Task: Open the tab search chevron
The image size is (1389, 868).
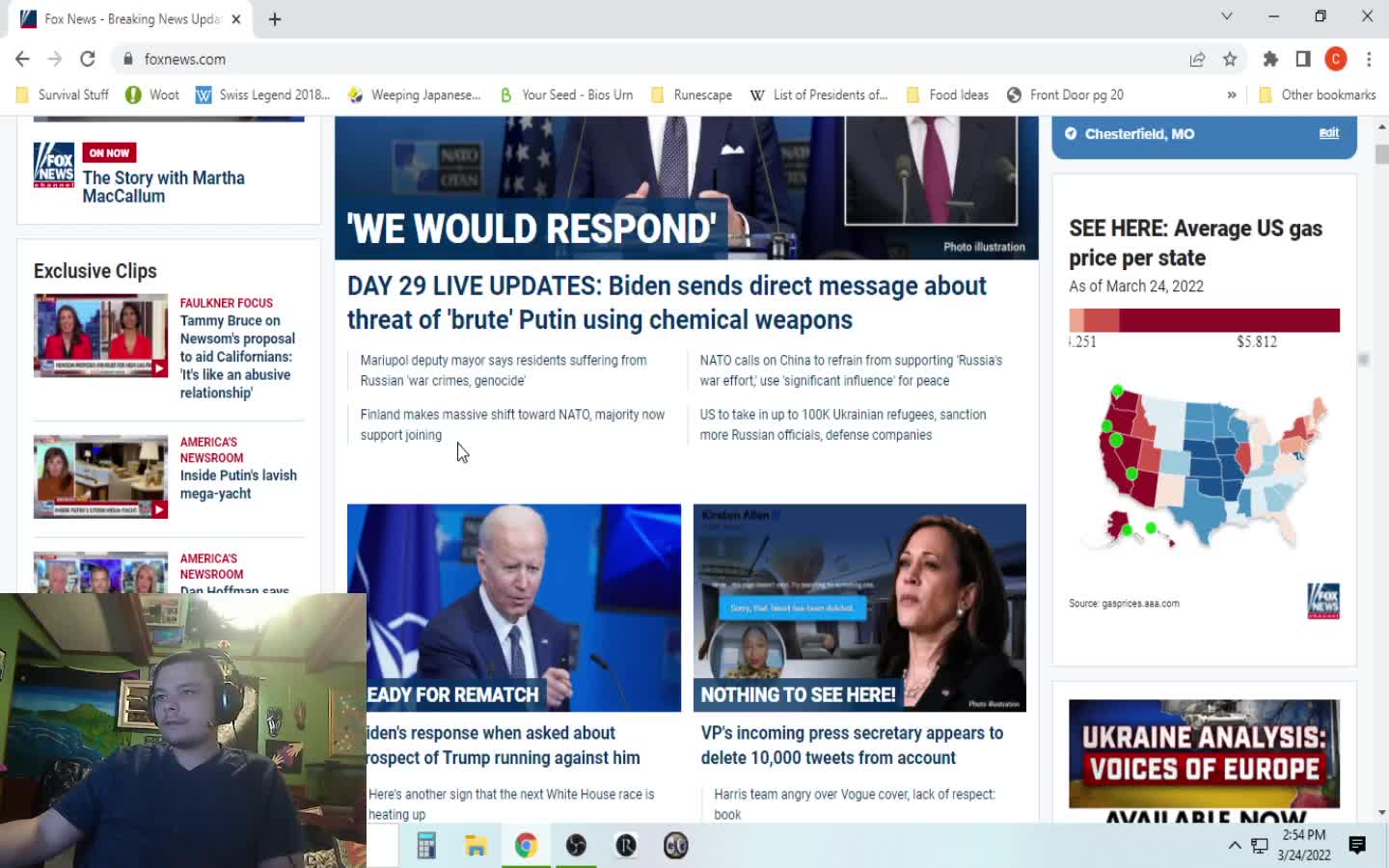Action: coord(1227,16)
